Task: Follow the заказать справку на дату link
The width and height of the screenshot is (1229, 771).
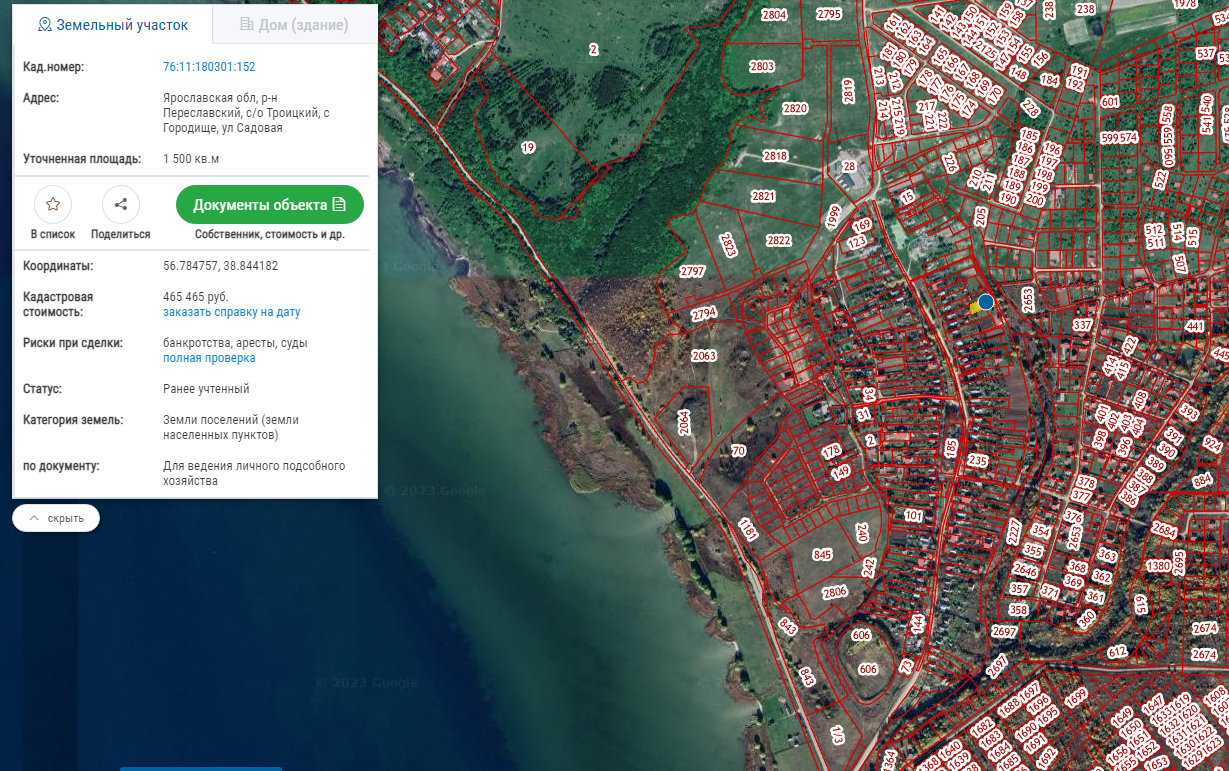Action: coord(231,312)
